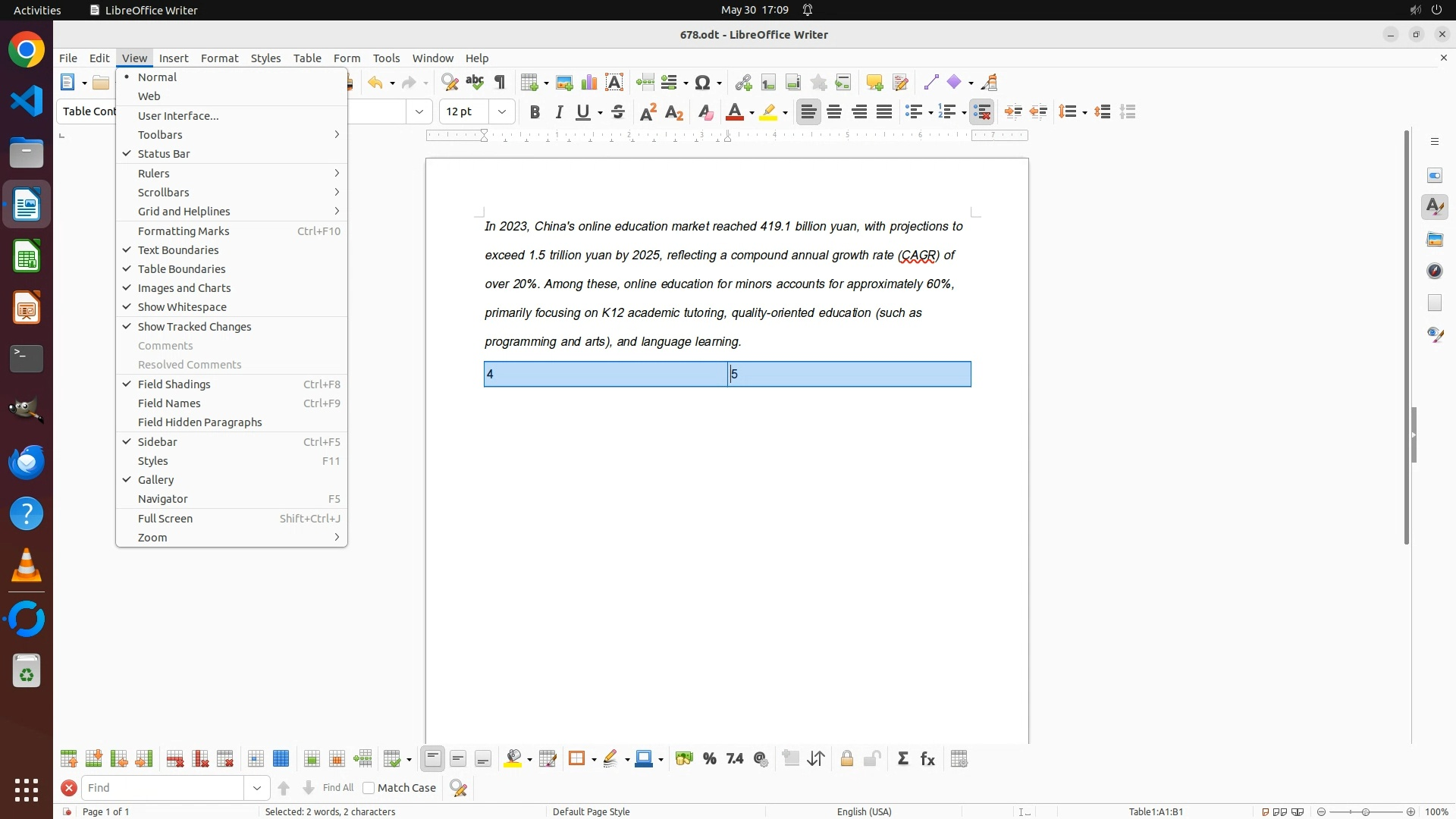Screen dimensions: 1456x819
Task: Toggle Strikethrough formatting icon
Action: pyautogui.click(x=618, y=112)
